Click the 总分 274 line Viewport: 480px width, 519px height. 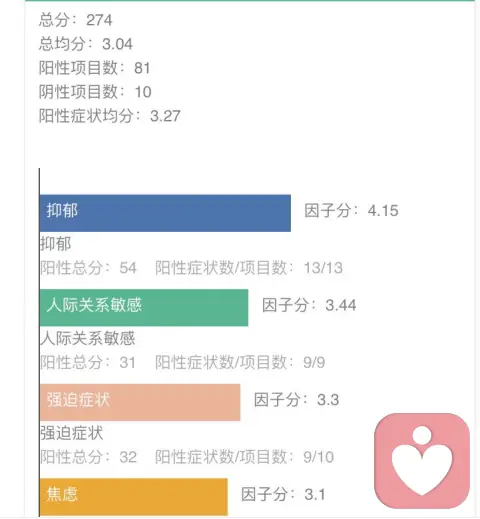pyautogui.click(x=75, y=20)
